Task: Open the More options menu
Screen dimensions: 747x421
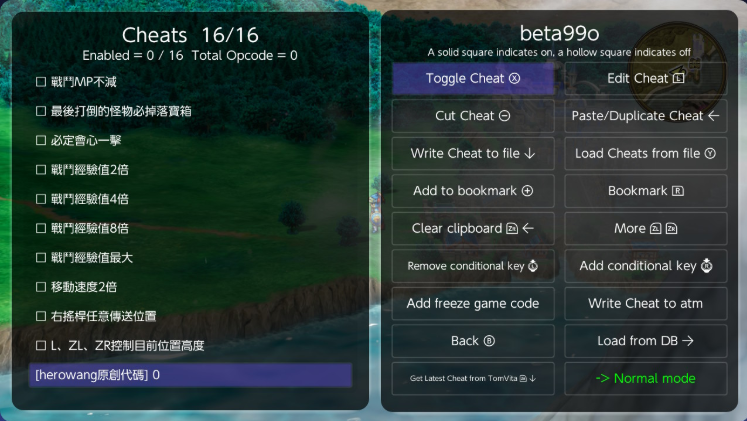Action: [x=645, y=229]
